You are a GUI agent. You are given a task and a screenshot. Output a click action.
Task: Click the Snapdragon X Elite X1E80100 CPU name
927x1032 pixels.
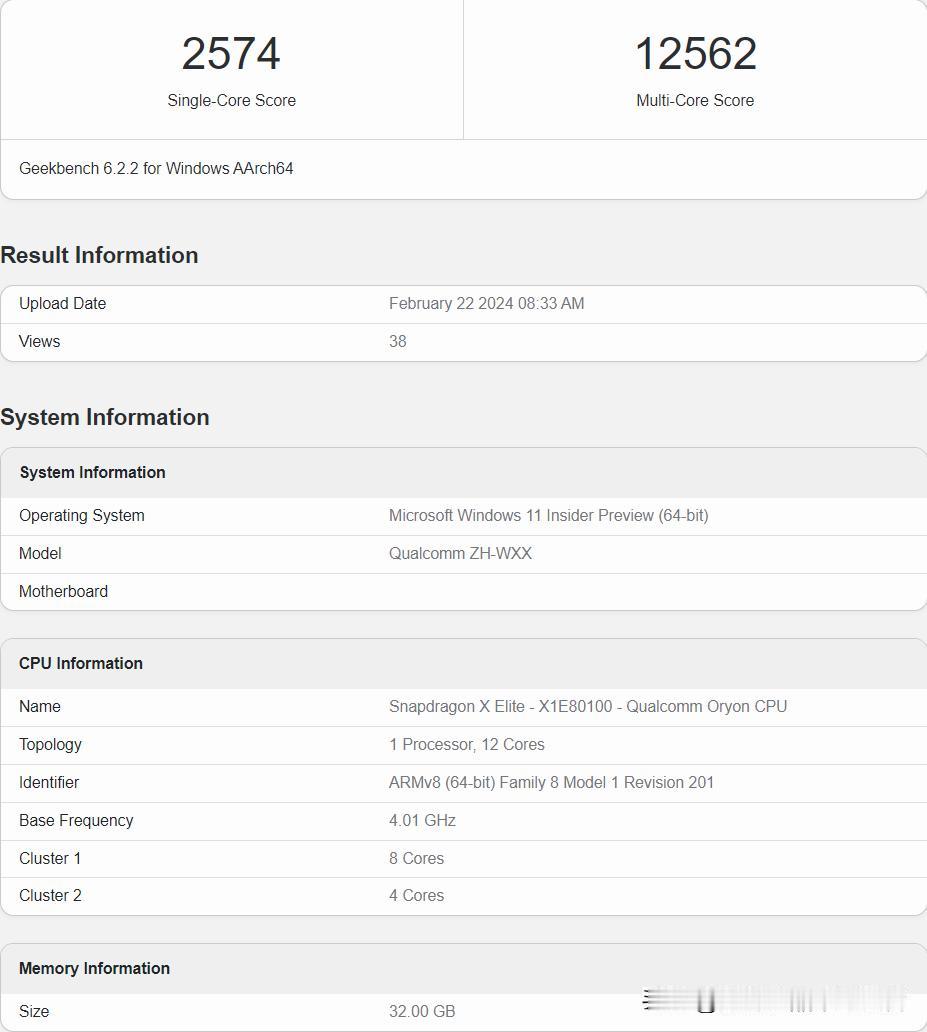point(588,706)
